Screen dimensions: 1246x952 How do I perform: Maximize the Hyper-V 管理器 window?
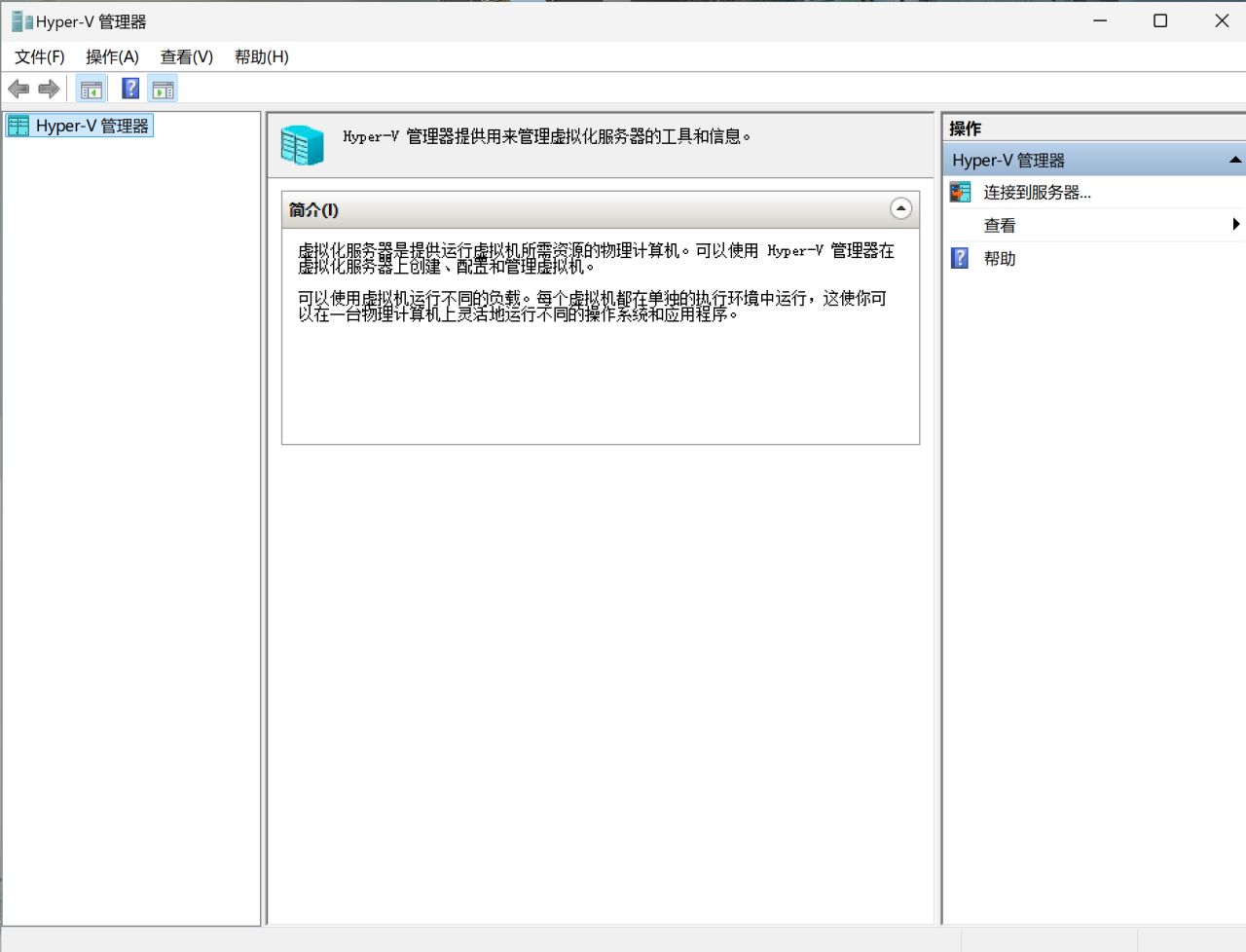[1160, 20]
